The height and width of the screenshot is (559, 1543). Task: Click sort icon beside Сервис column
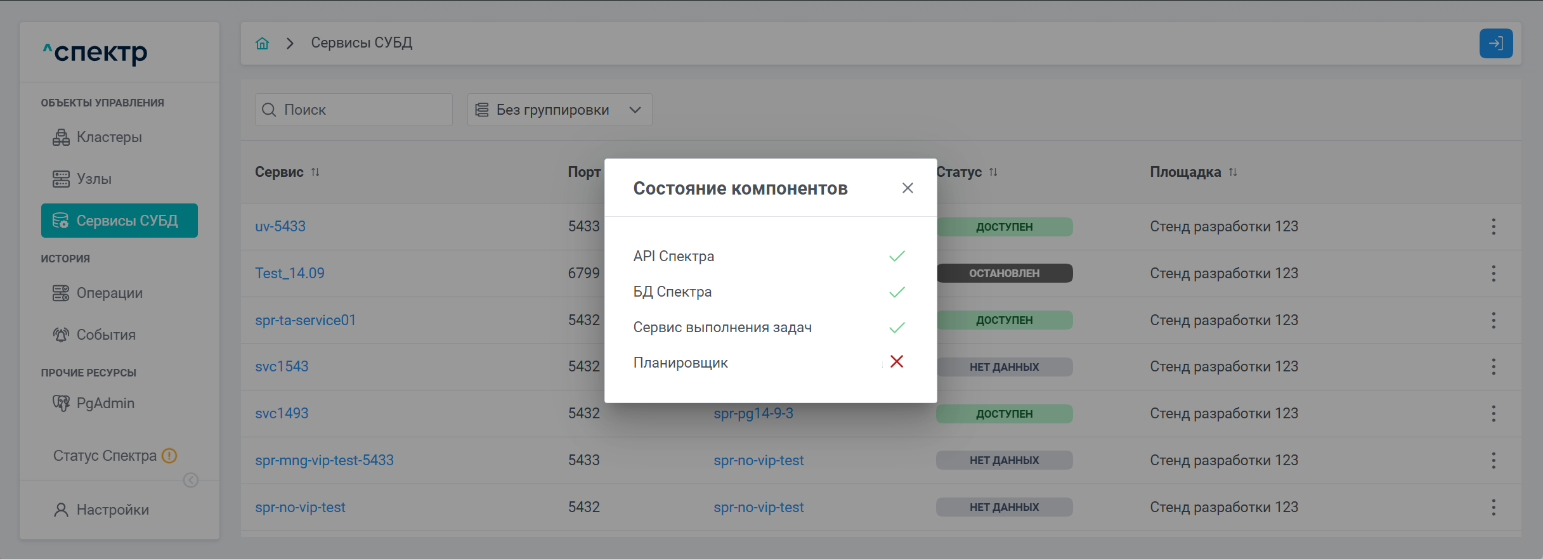[x=316, y=173]
